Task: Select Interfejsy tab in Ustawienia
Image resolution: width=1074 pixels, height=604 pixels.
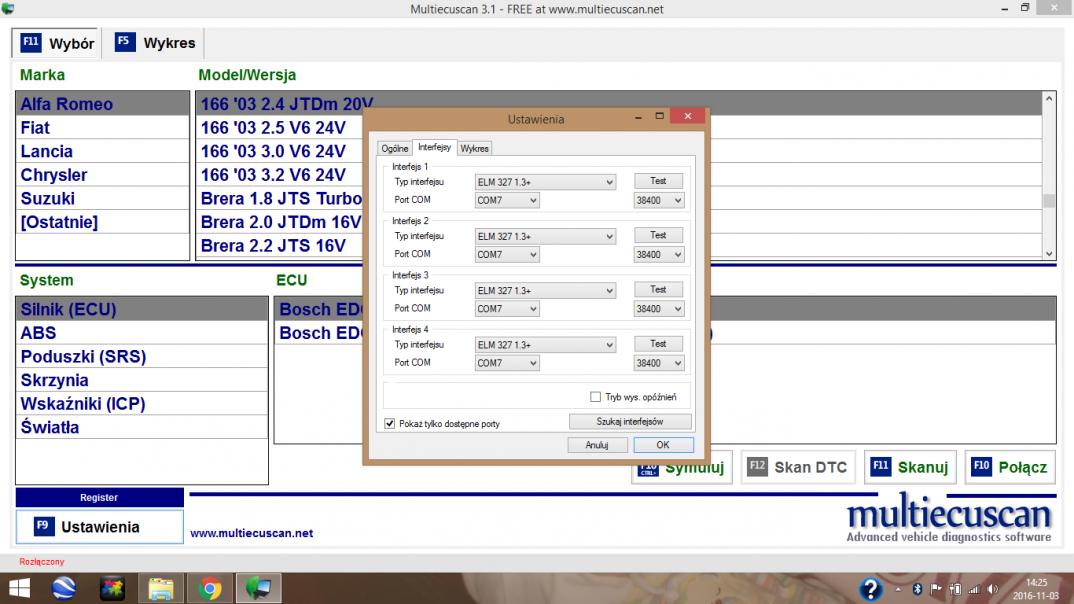Action: pos(434,147)
